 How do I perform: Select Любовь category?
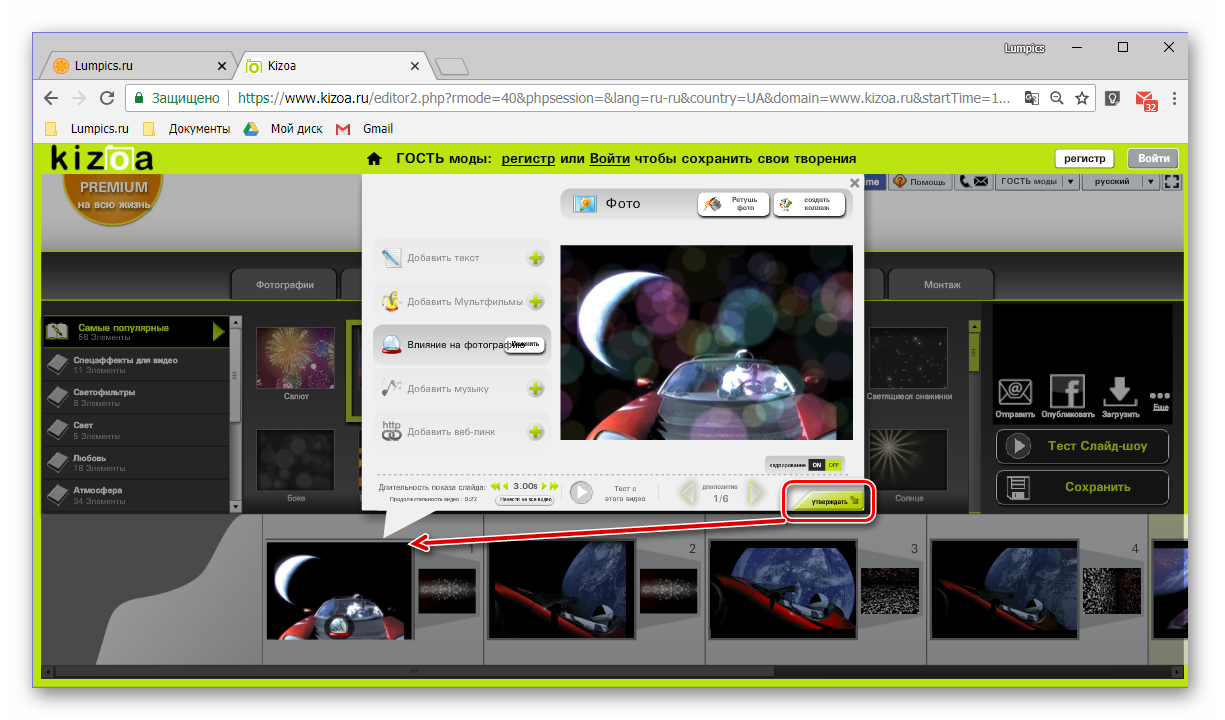click(136, 463)
